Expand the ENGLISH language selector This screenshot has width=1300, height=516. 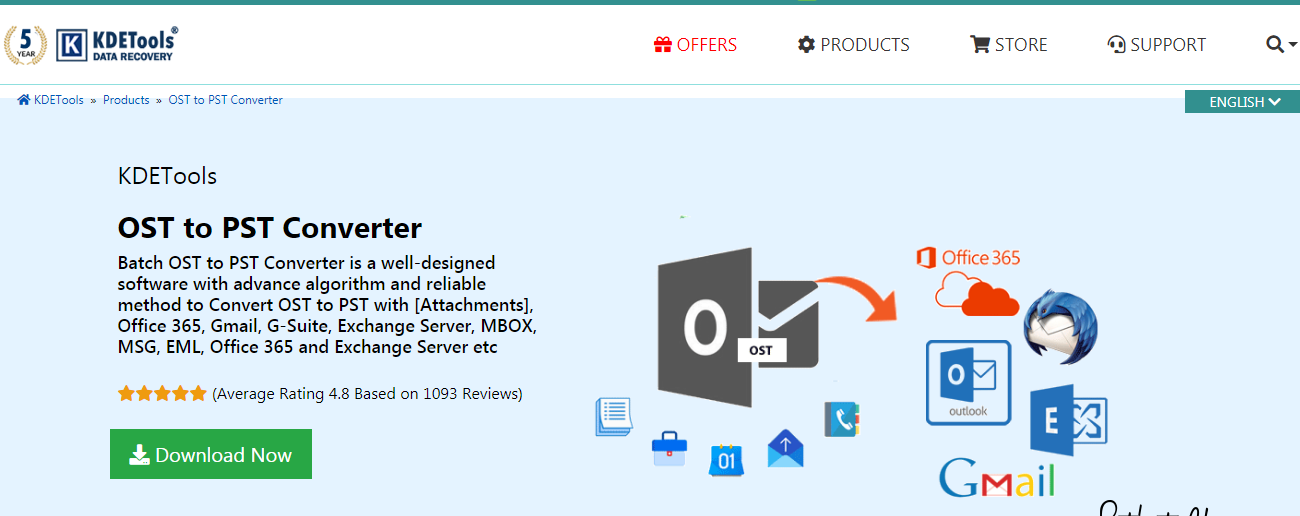click(x=1243, y=102)
